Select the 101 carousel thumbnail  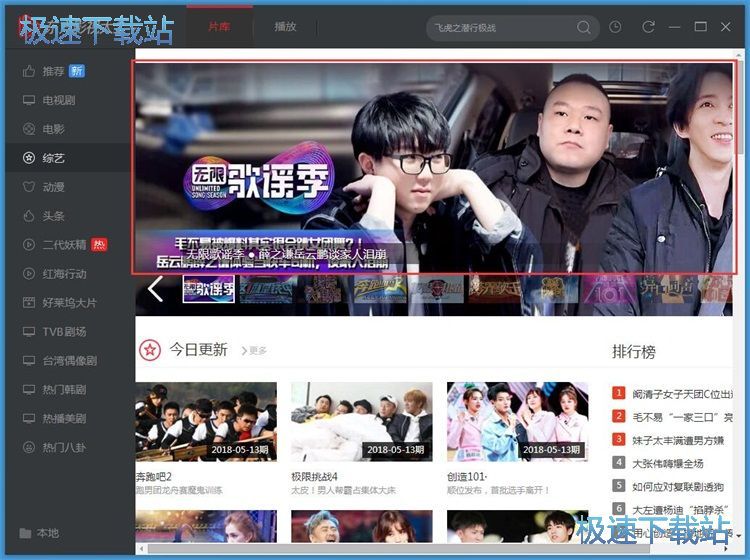point(609,289)
